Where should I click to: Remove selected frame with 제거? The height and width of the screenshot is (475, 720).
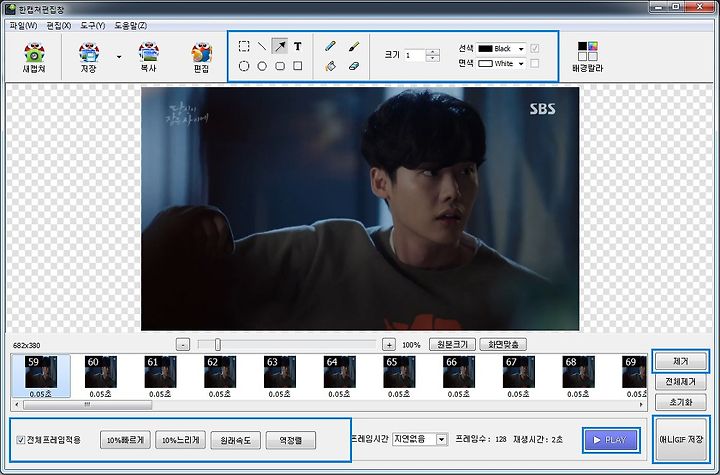pos(681,362)
